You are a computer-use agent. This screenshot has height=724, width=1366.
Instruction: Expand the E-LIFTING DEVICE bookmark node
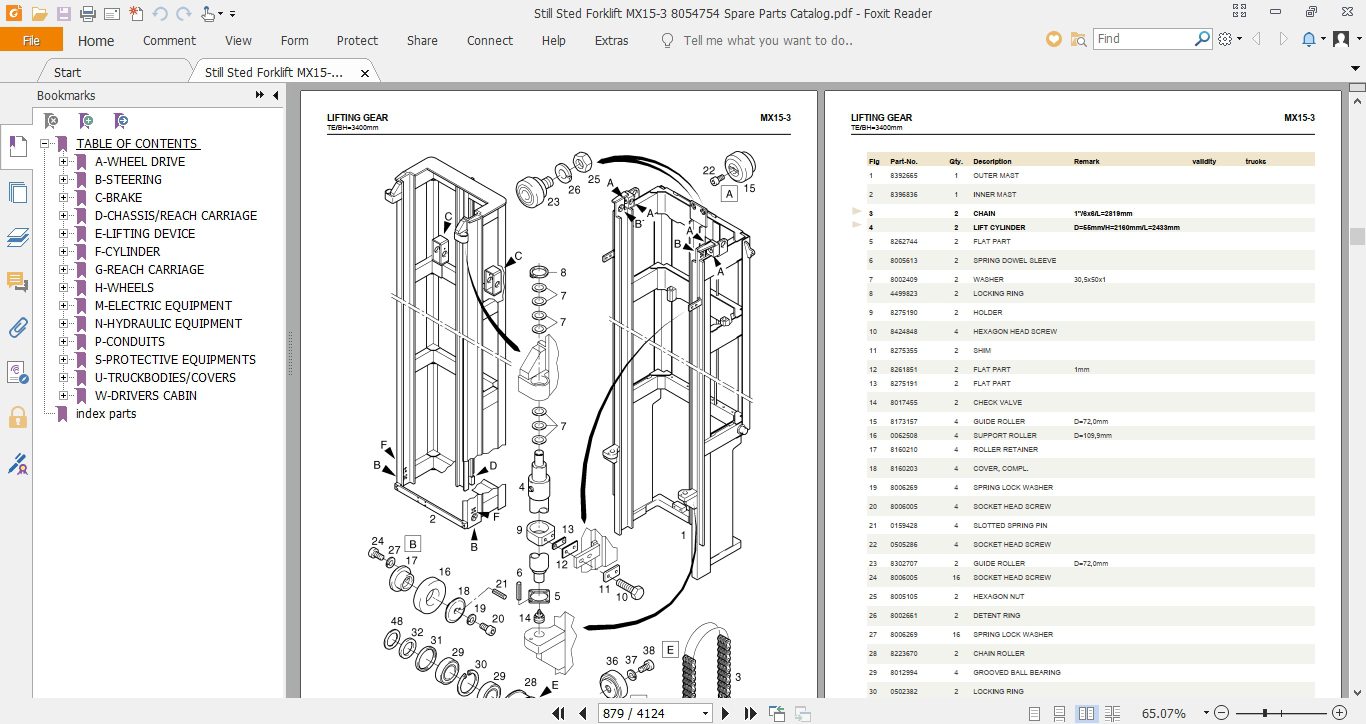(x=63, y=234)
